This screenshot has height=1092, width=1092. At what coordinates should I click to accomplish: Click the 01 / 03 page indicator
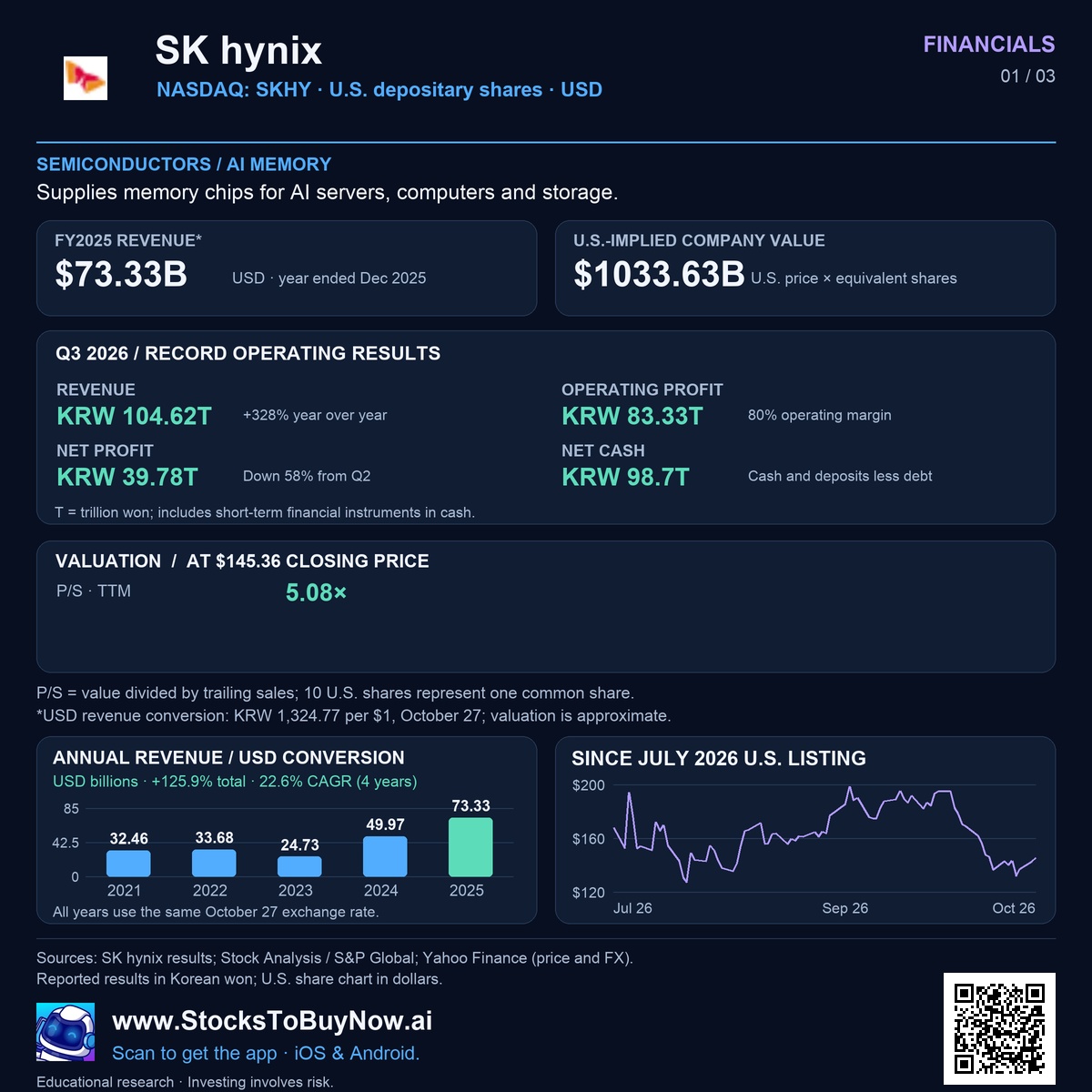tap(1028, 76)
